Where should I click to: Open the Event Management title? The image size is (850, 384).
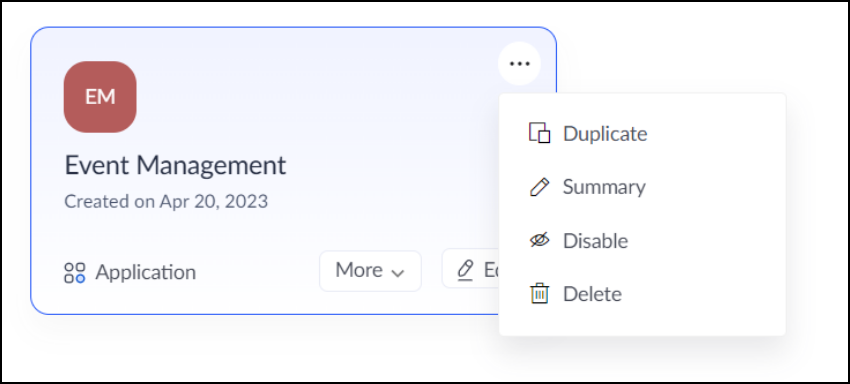175,165
